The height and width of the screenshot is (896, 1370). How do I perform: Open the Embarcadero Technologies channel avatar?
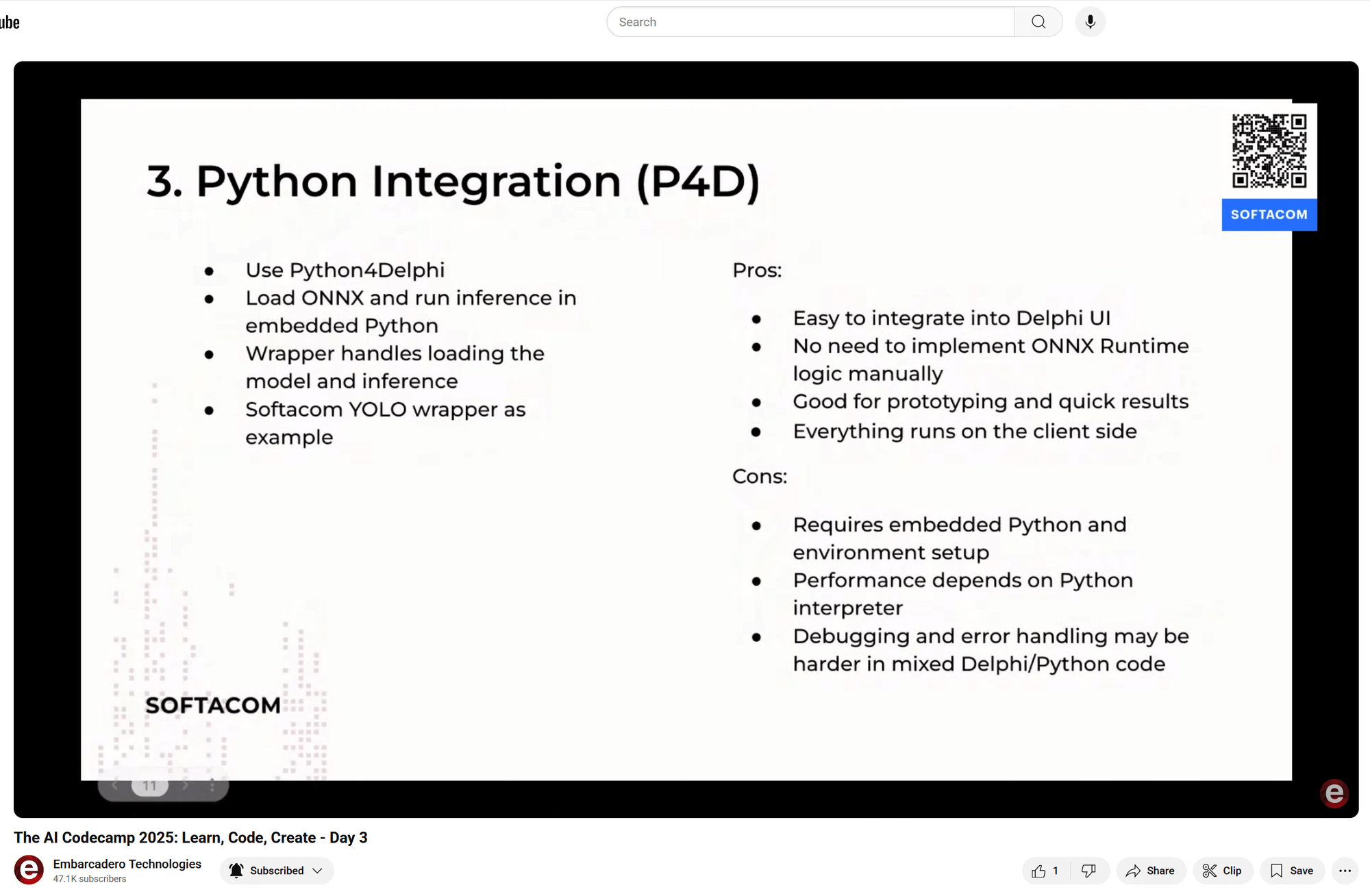[29, 870]
